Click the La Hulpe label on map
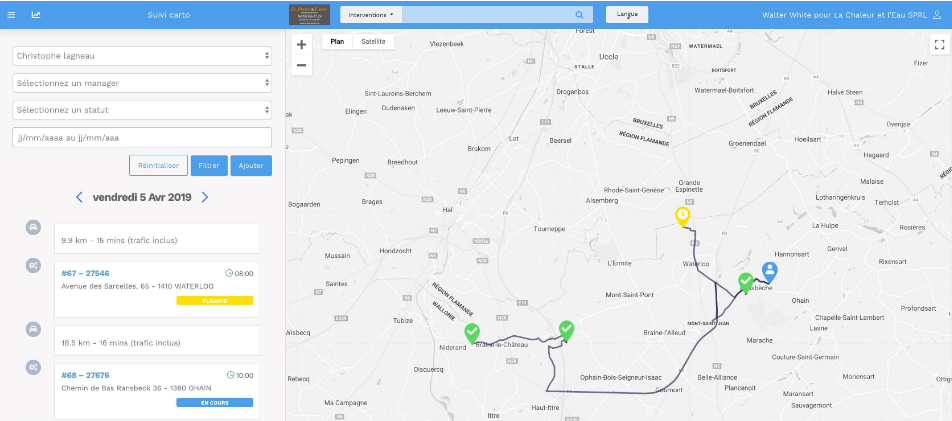952x421 pixels. point(824,225)
